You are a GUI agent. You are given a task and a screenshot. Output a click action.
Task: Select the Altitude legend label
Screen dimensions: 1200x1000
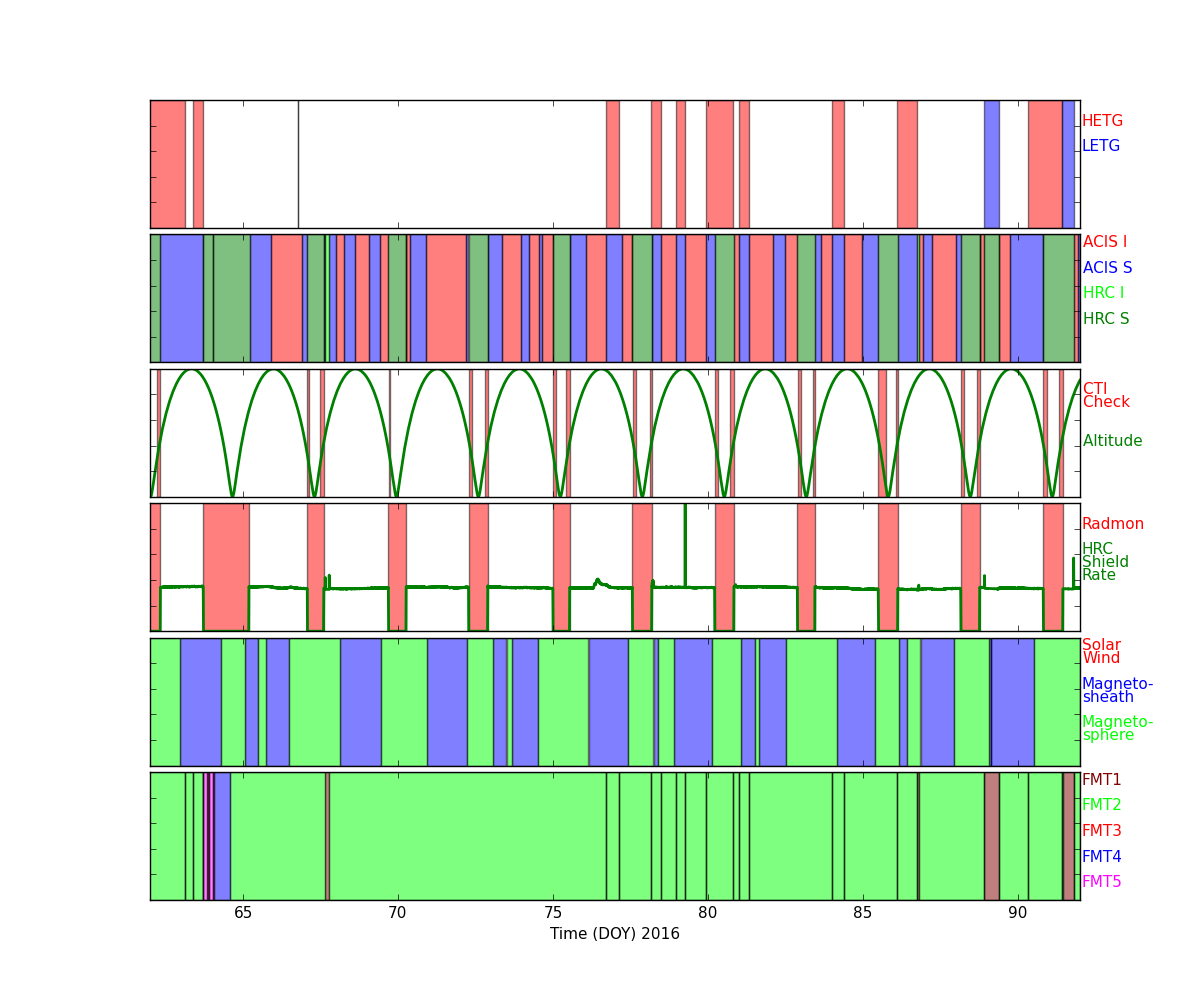(1112, 441)
